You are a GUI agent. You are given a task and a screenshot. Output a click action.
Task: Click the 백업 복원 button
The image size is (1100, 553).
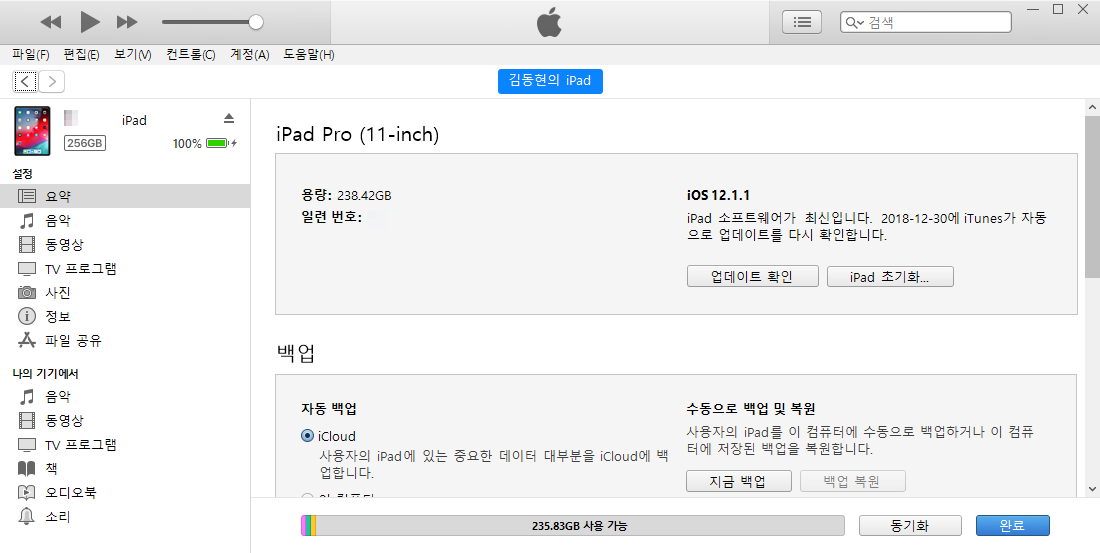tap(852, 481)
